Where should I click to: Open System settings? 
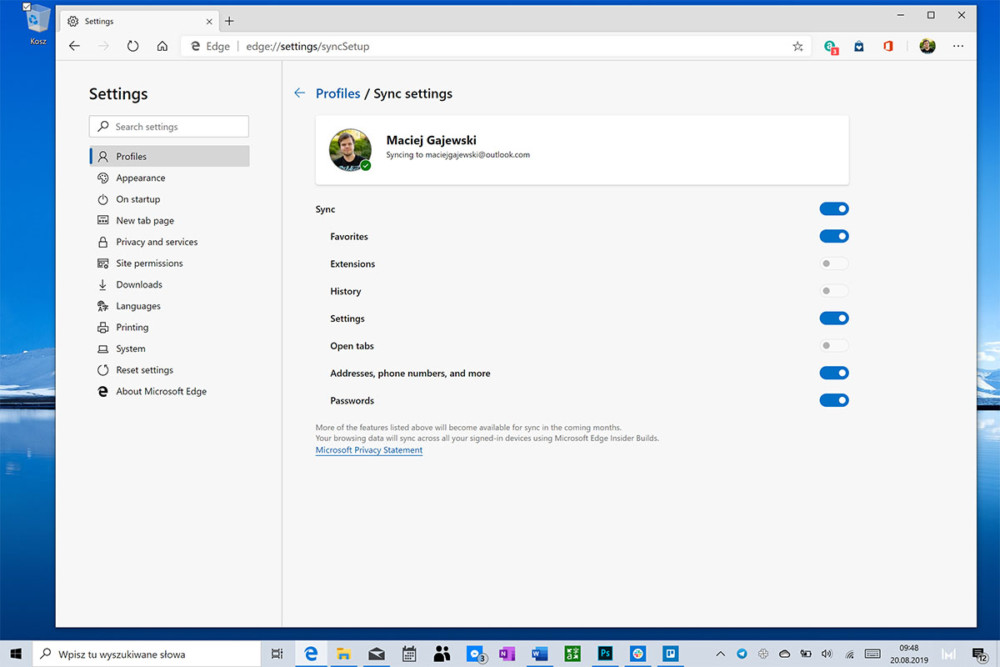click(x=170, y=349)
